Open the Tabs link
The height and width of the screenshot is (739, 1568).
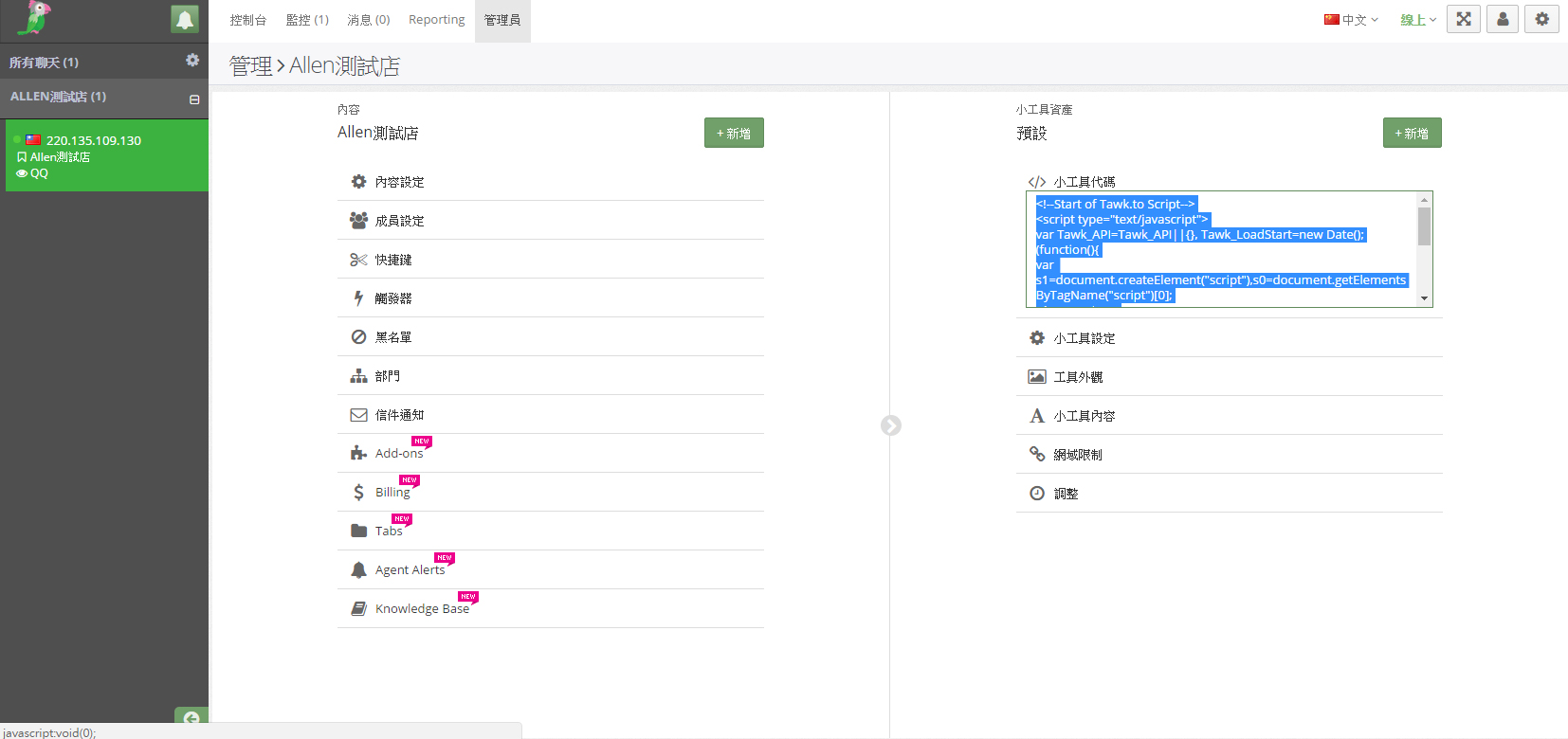pos(389,532)
